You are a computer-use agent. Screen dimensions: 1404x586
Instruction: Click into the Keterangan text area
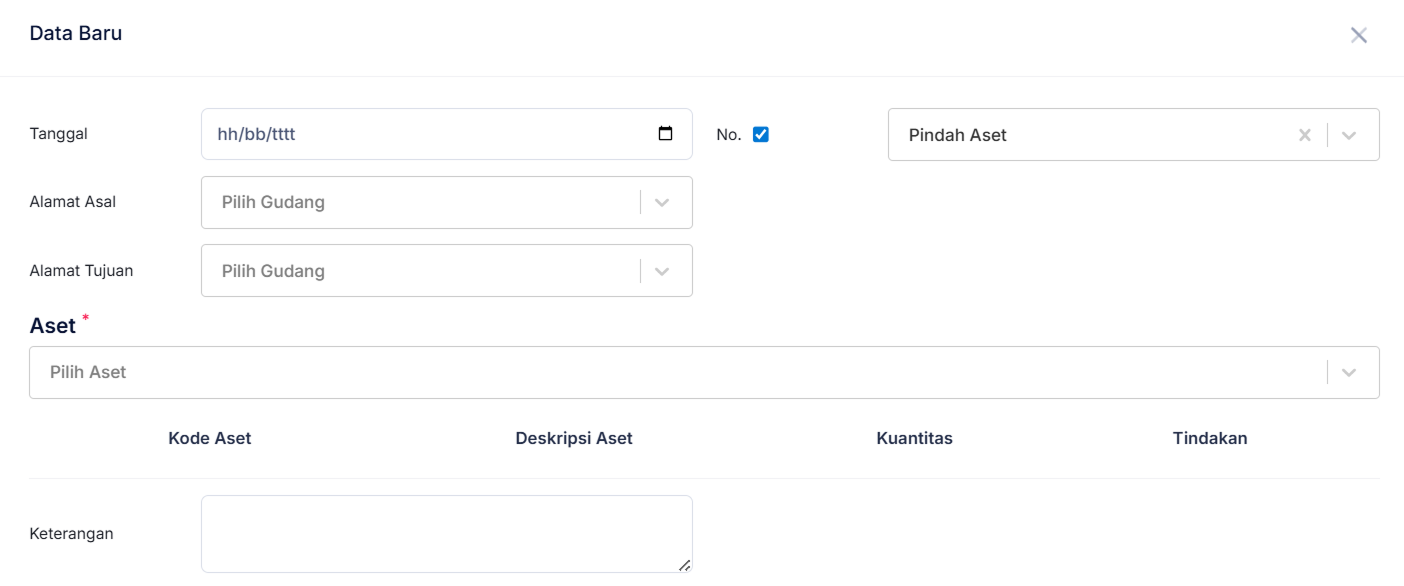(446, 533)
